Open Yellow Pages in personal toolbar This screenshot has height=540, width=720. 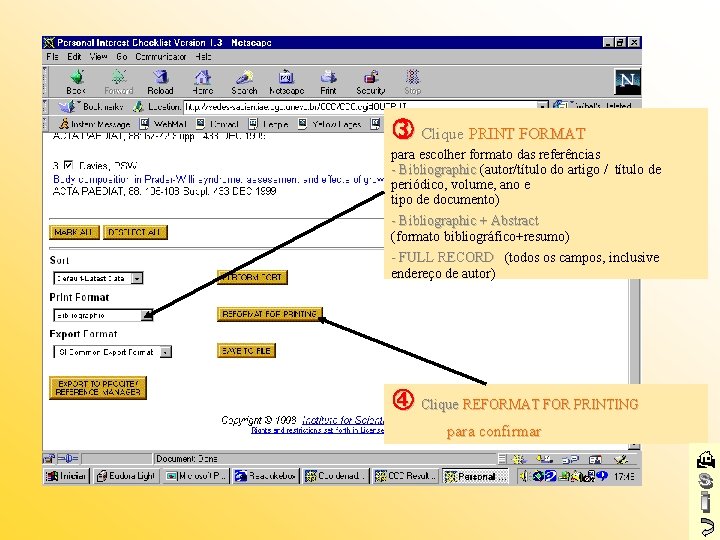pyautogui.click(x=330, y=124)
